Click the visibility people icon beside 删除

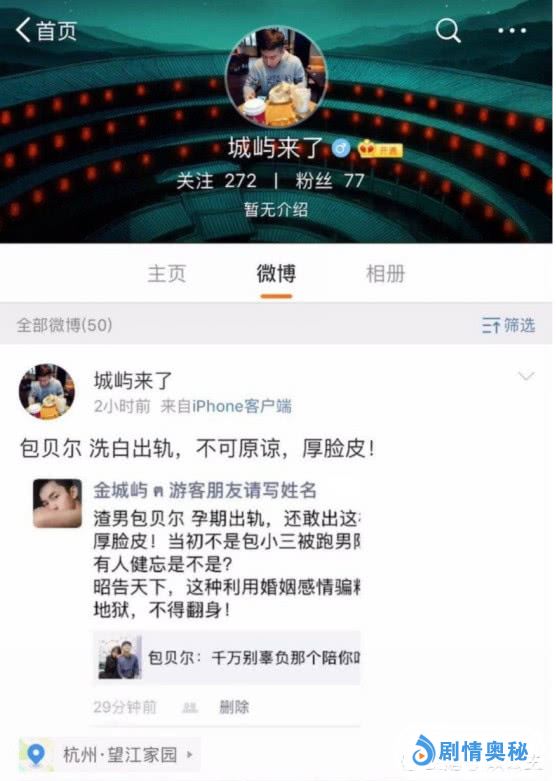tap(189, 707)
